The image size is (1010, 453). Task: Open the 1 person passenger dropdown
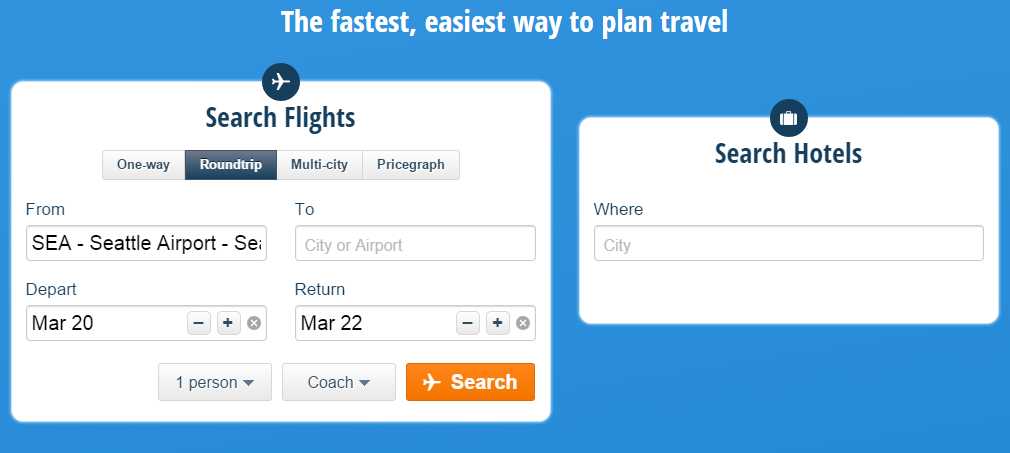click(x=214, y=382)
